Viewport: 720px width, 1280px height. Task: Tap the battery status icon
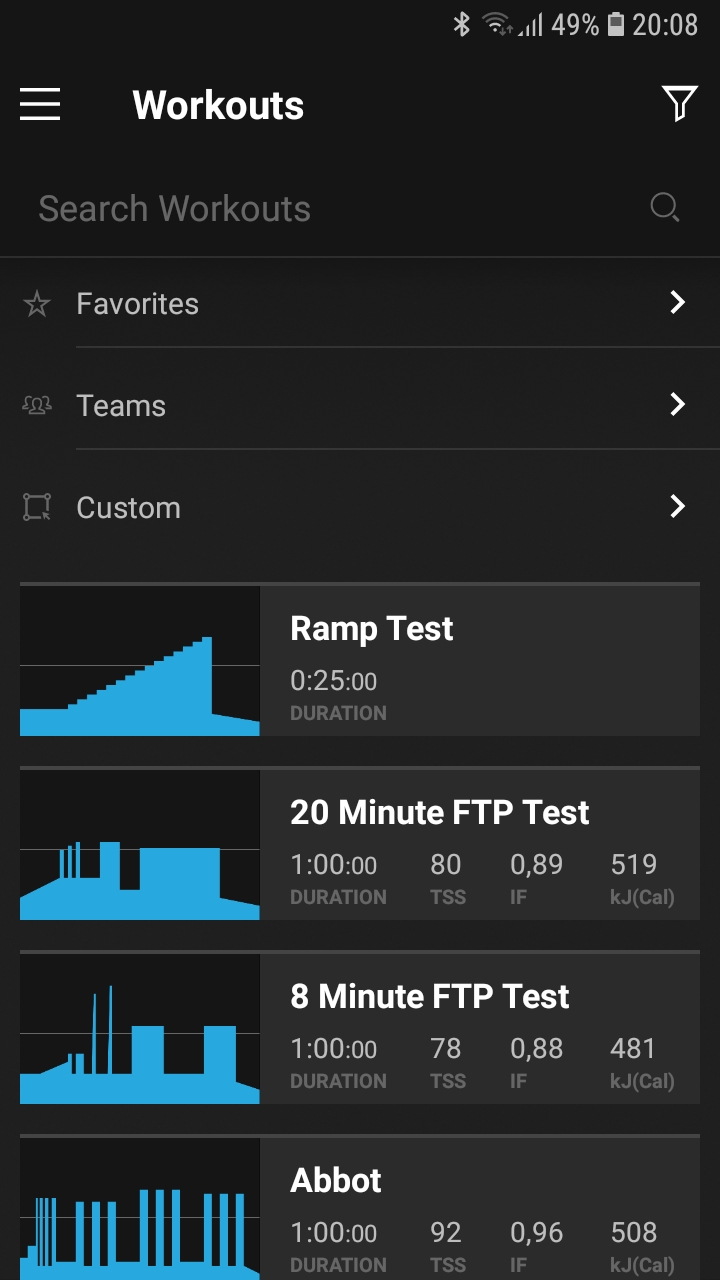[616, 24]
